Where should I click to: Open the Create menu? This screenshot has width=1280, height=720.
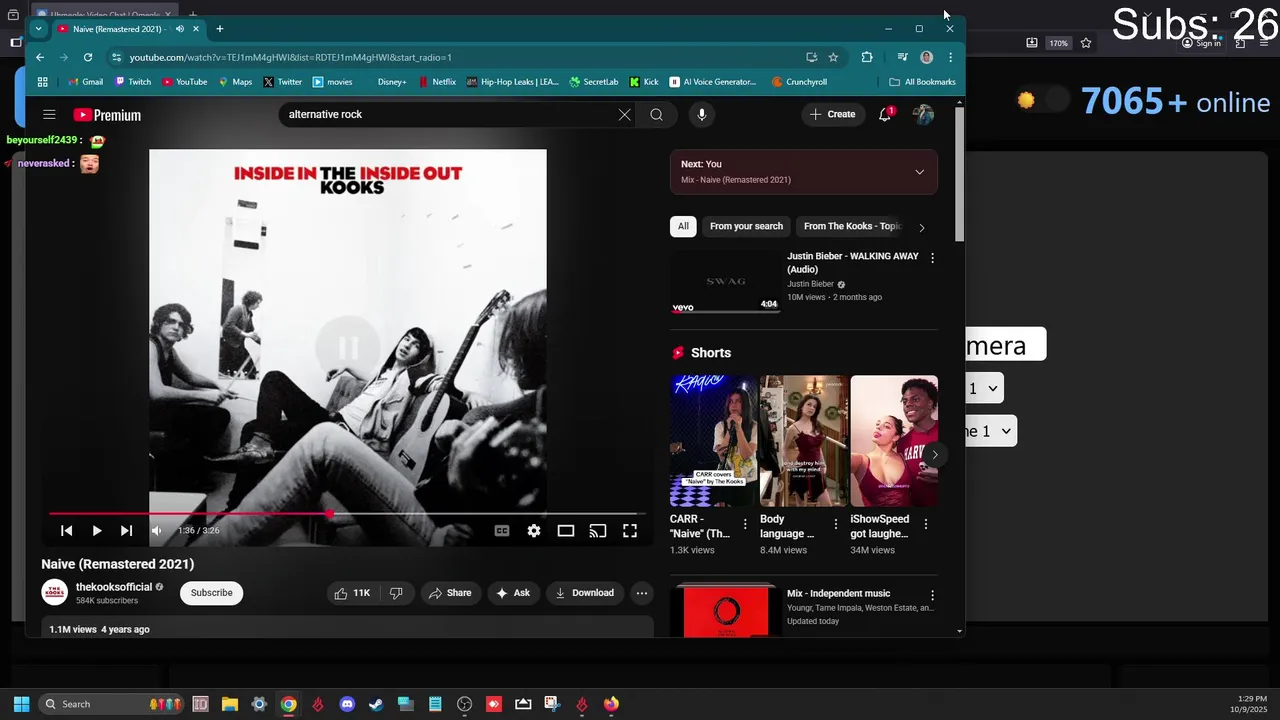coord(833,114)
